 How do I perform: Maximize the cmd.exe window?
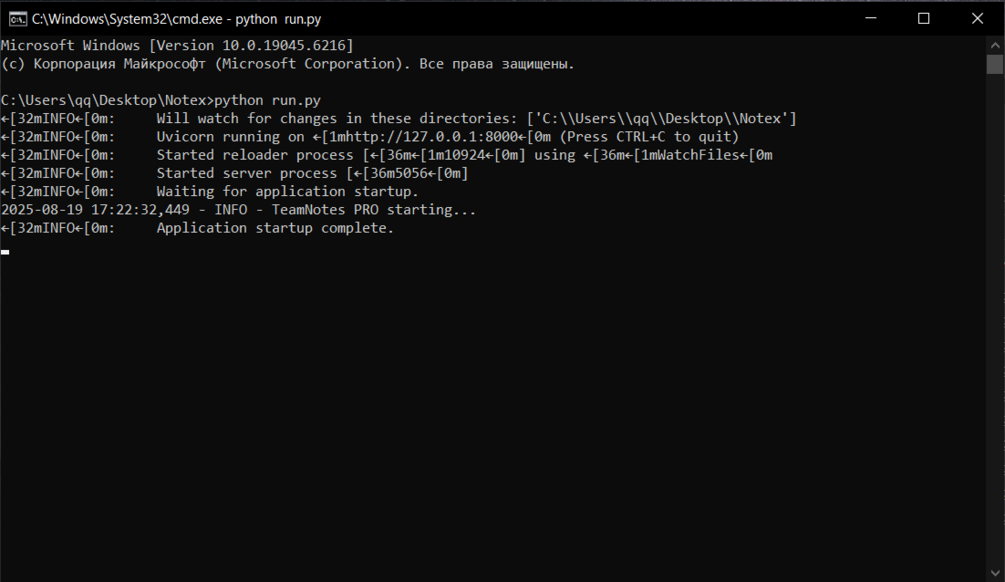924,19
